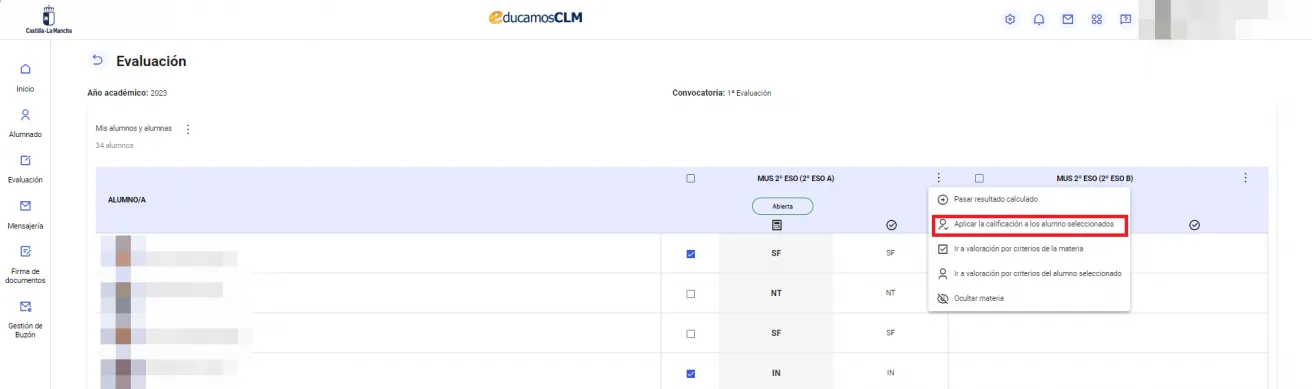Click the ALUMNO/A column header
The image size is (1312, 389).
click(x=127, y=200)
